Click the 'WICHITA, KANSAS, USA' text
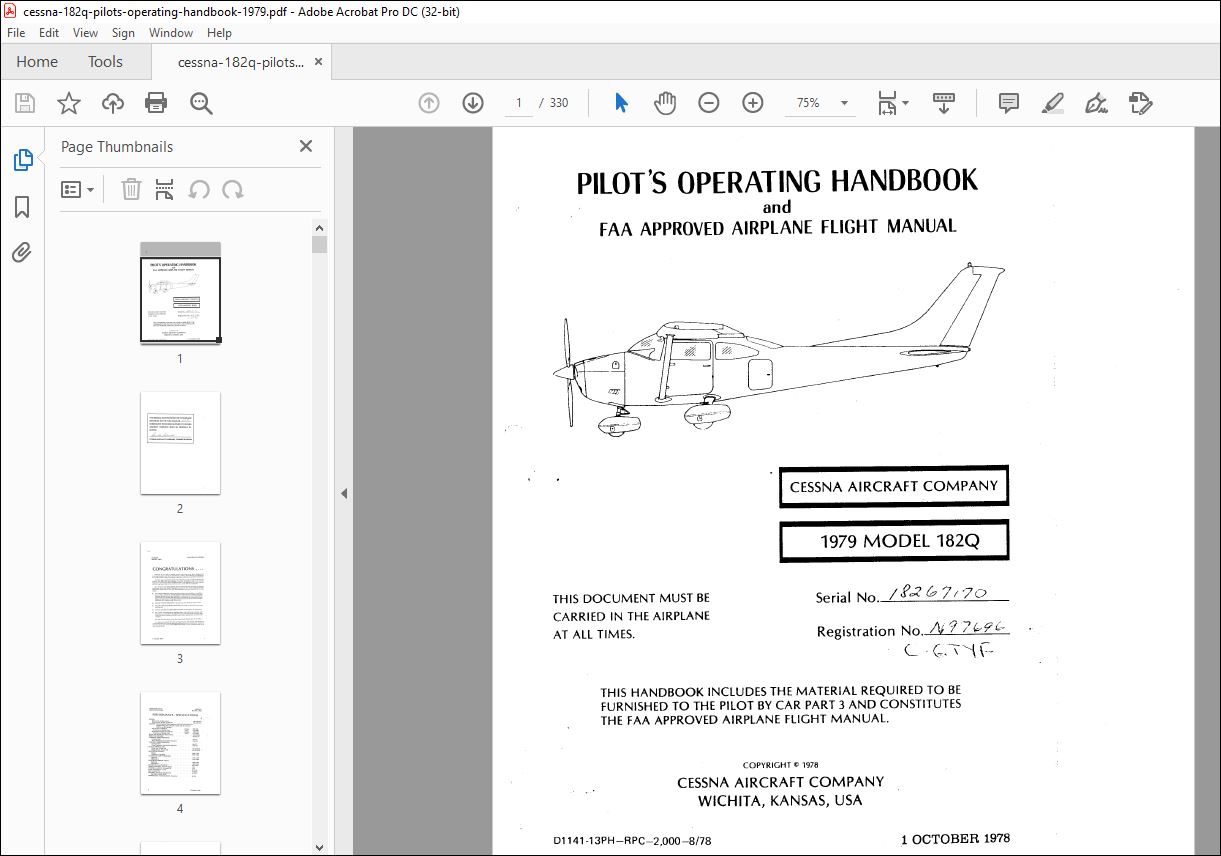1221x856 pixels. tap(780, 800)
